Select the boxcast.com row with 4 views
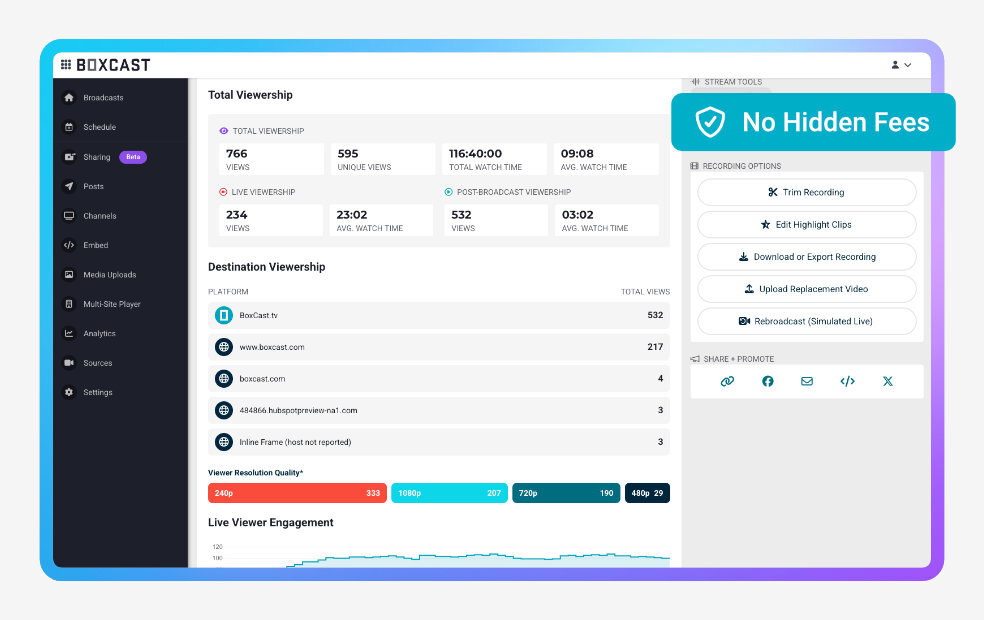Viewport: 984px width, 620px height. [439, 378]
